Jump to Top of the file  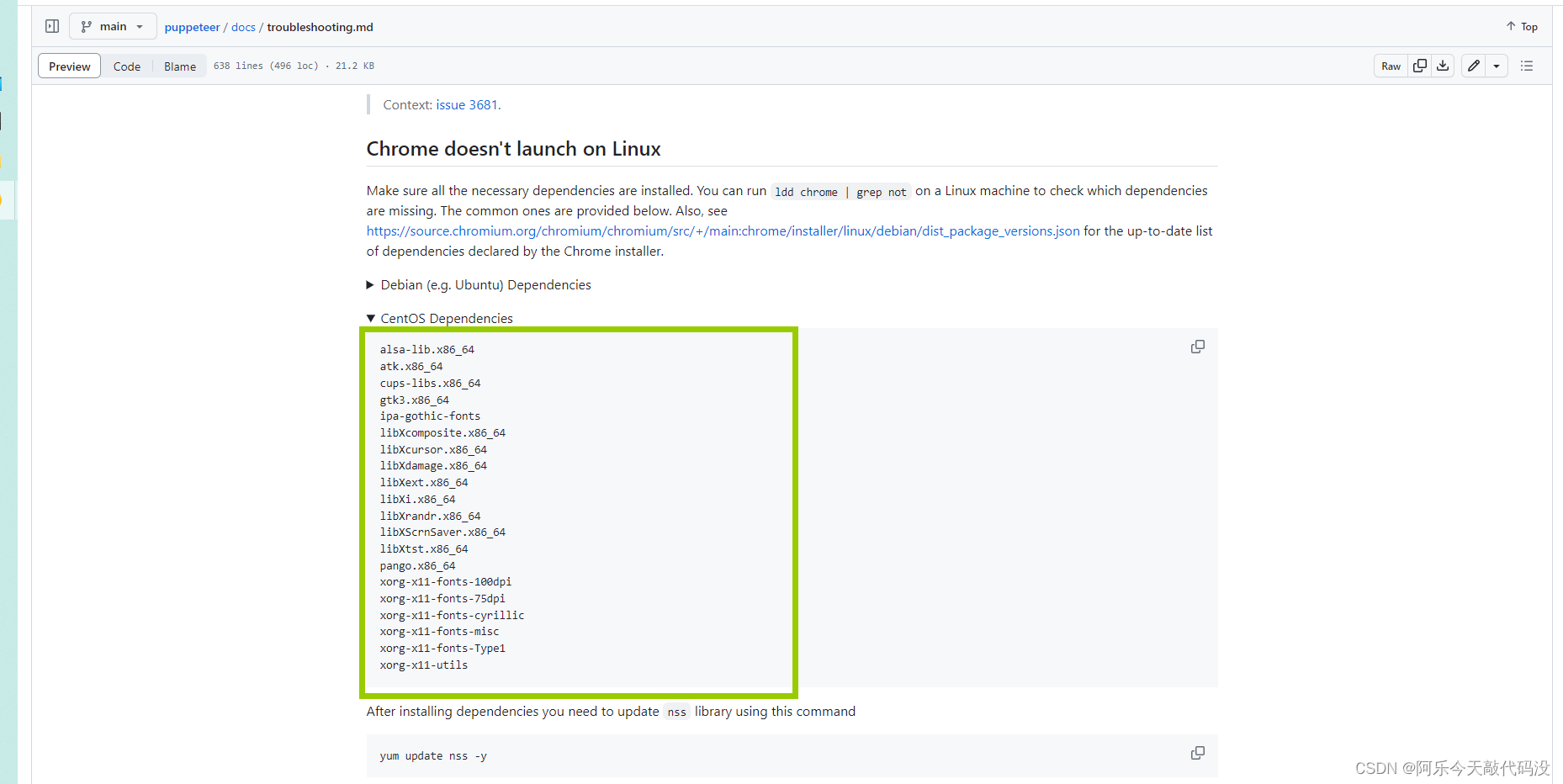pyautogui.click(x=1522, y=26)
